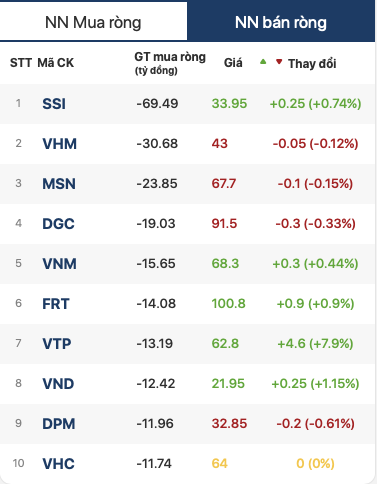The width and height of the screenshot is (377, 484).
Task: Click the Thay đổi column header
Action: click(312, 63)
